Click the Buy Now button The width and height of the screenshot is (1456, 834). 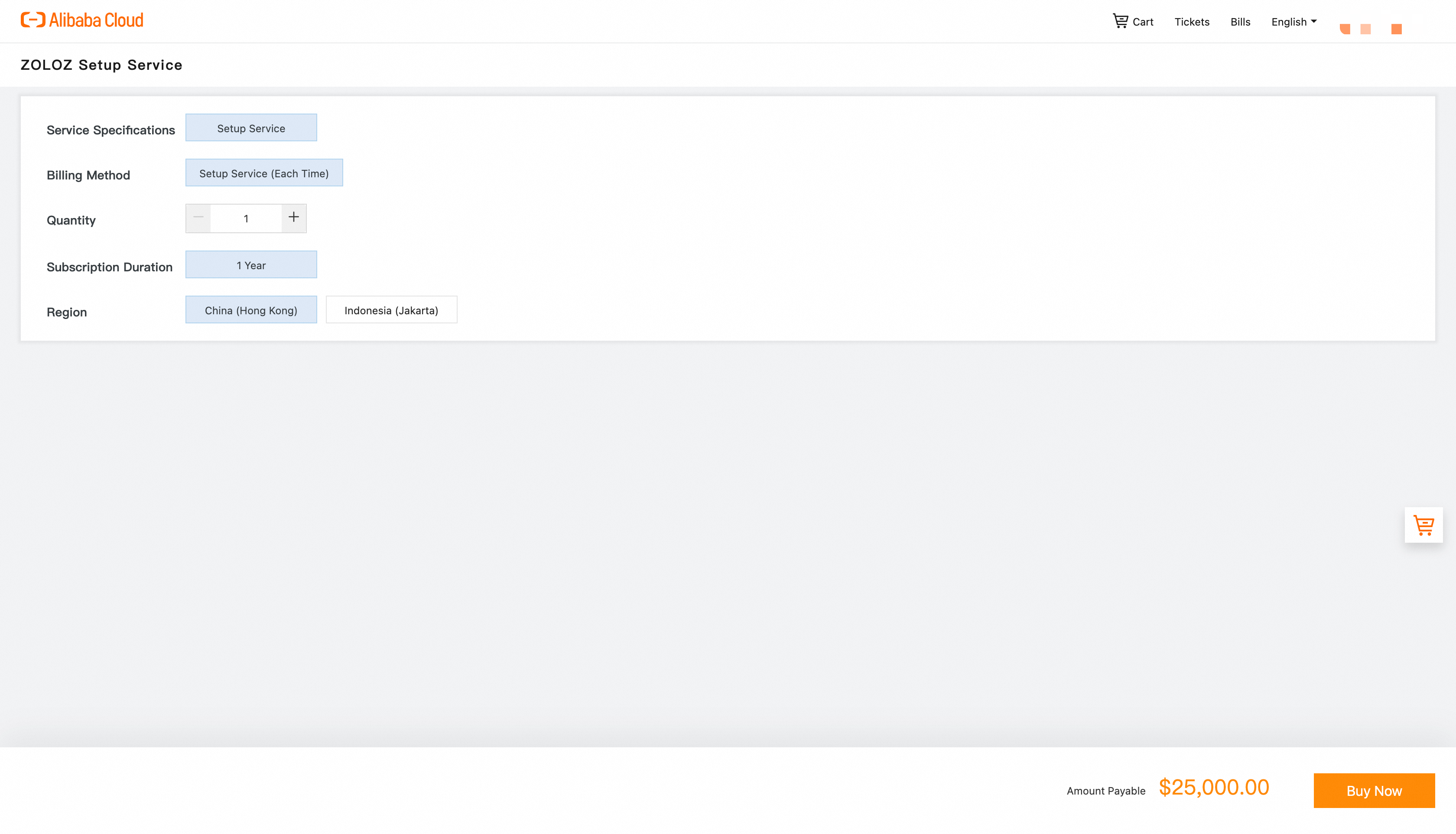(1374, 791)
